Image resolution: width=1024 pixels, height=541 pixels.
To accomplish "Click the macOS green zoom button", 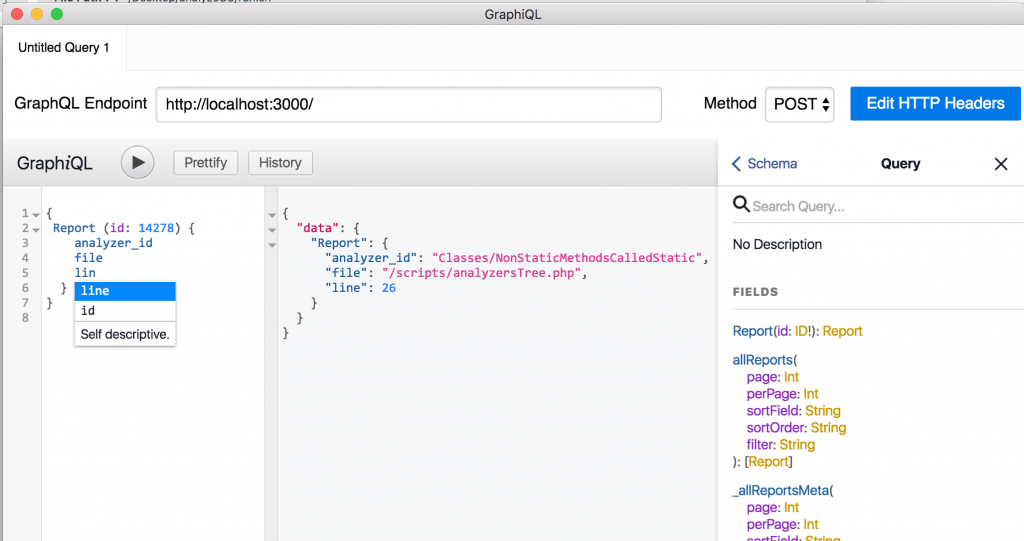I will point(57,14).
